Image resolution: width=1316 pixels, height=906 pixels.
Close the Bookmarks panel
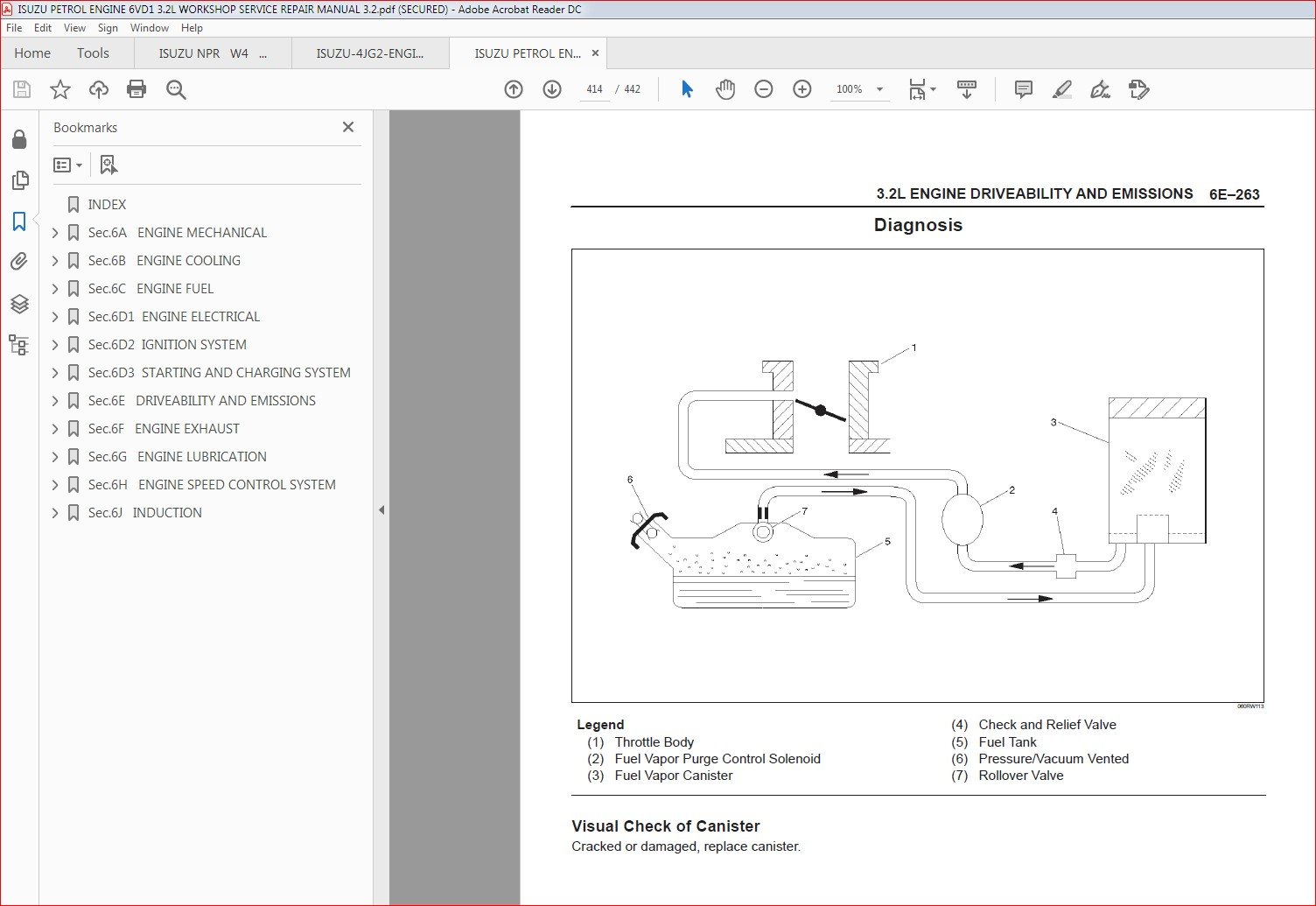pyautogui.click(x=348, y=127)
